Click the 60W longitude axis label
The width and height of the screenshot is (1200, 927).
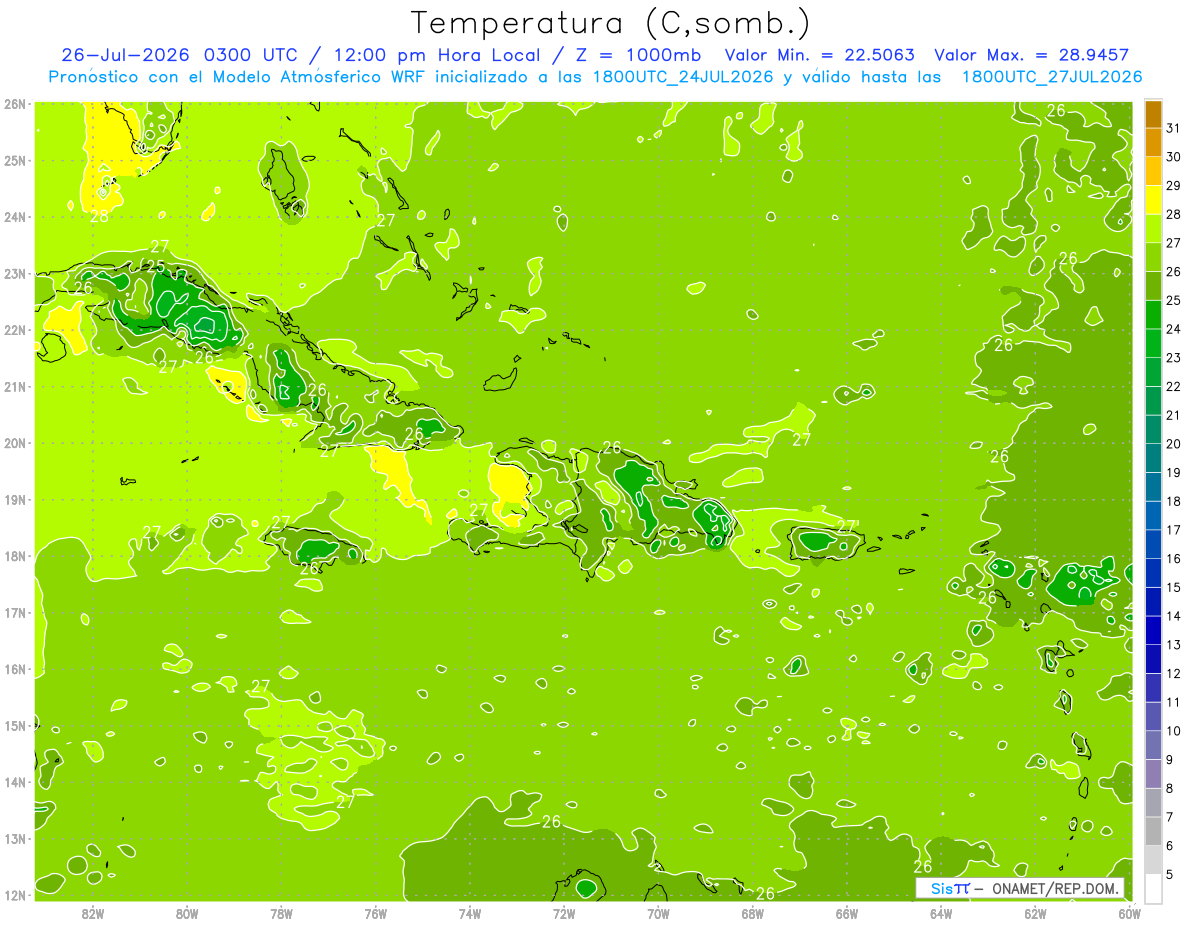(x=1129, y=913)
